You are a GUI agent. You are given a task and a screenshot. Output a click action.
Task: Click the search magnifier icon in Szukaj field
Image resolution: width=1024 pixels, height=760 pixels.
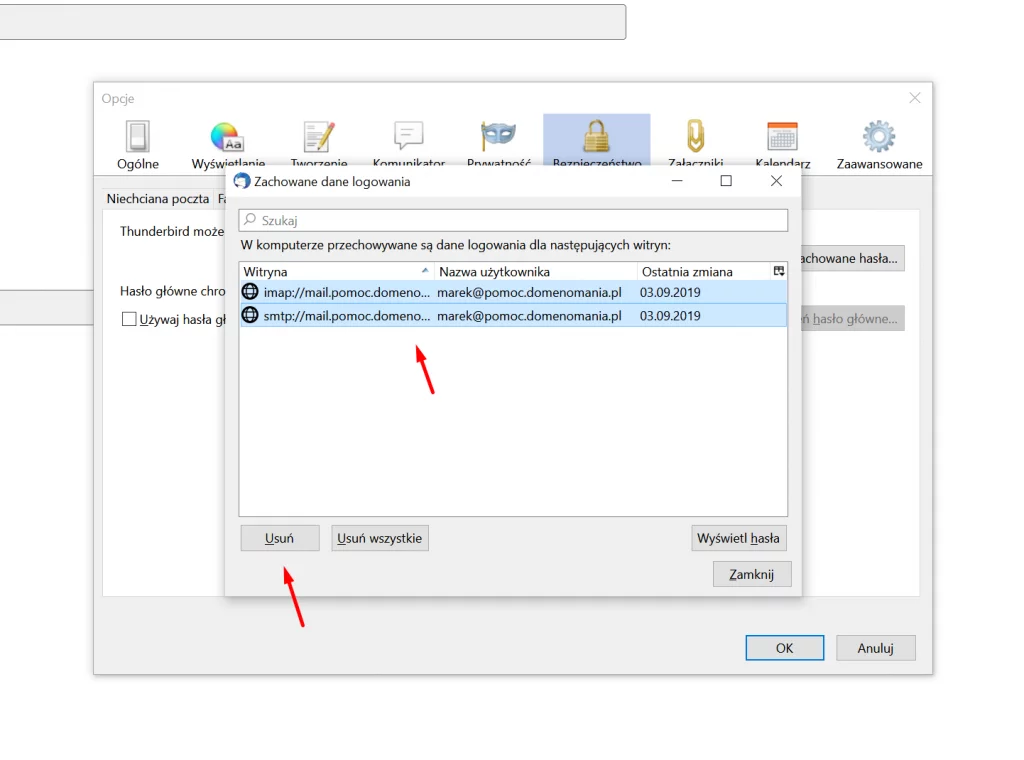(249, 220)
